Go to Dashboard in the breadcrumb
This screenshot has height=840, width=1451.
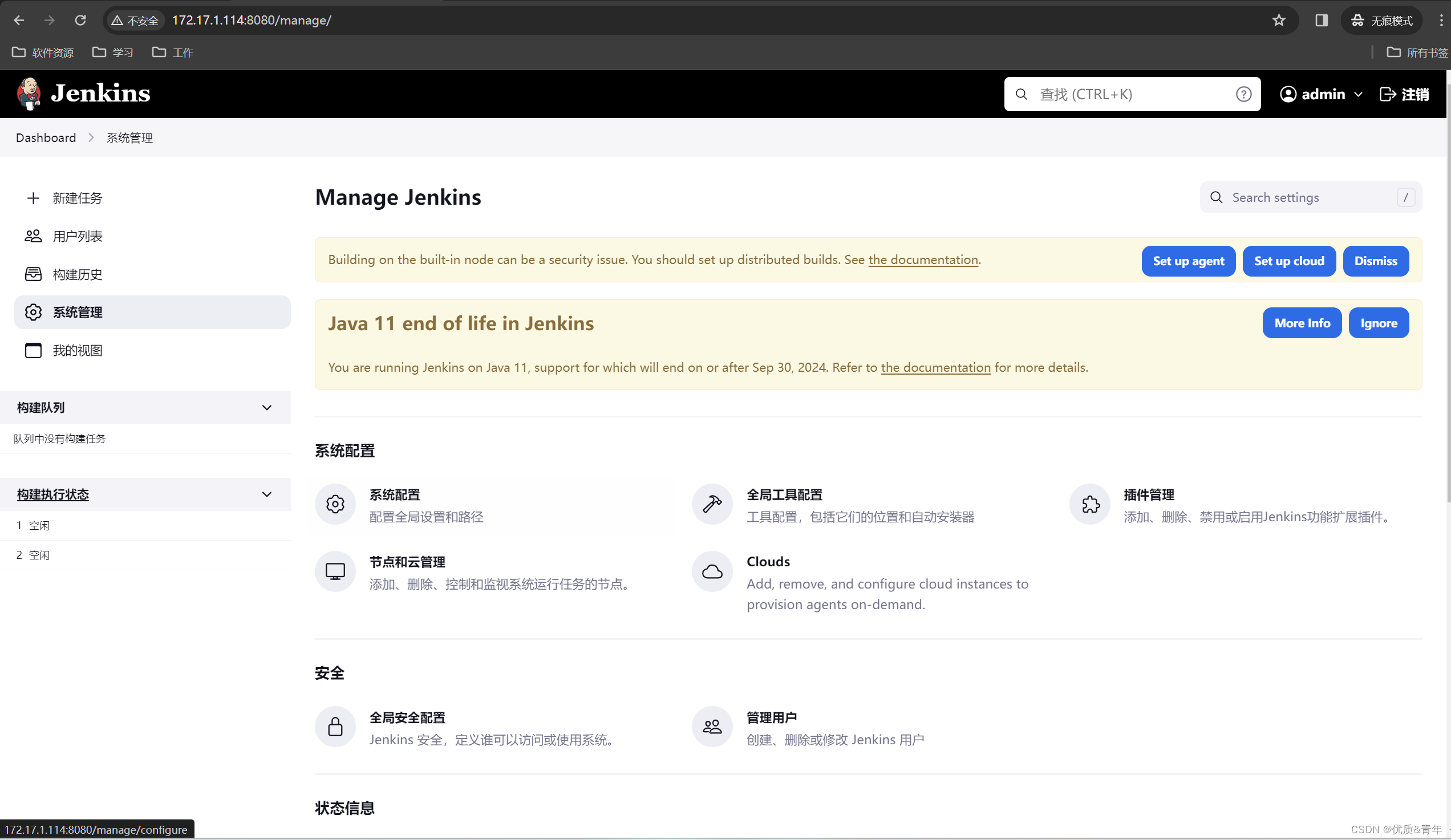pyautogui.click(x=46, y=137)
